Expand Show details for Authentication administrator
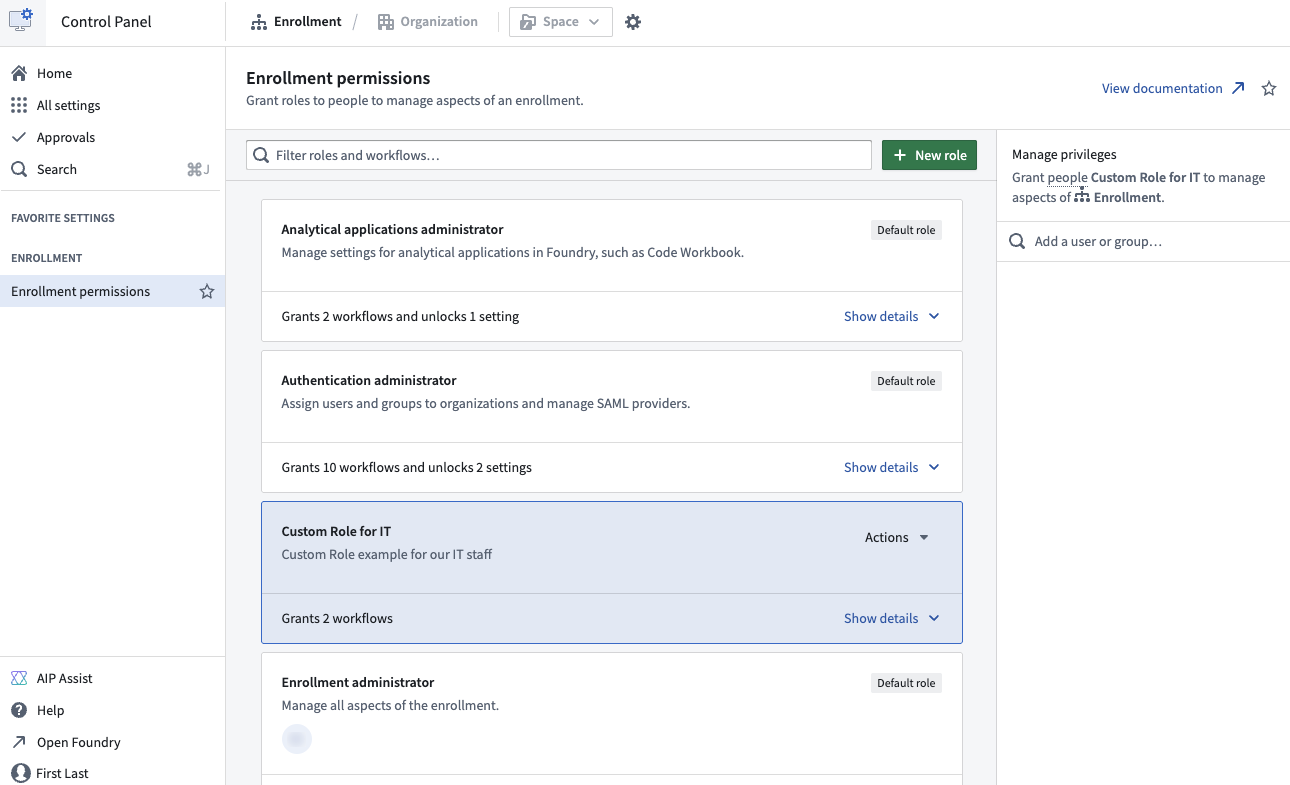The image size is (1290, 785). pos(890,467)
